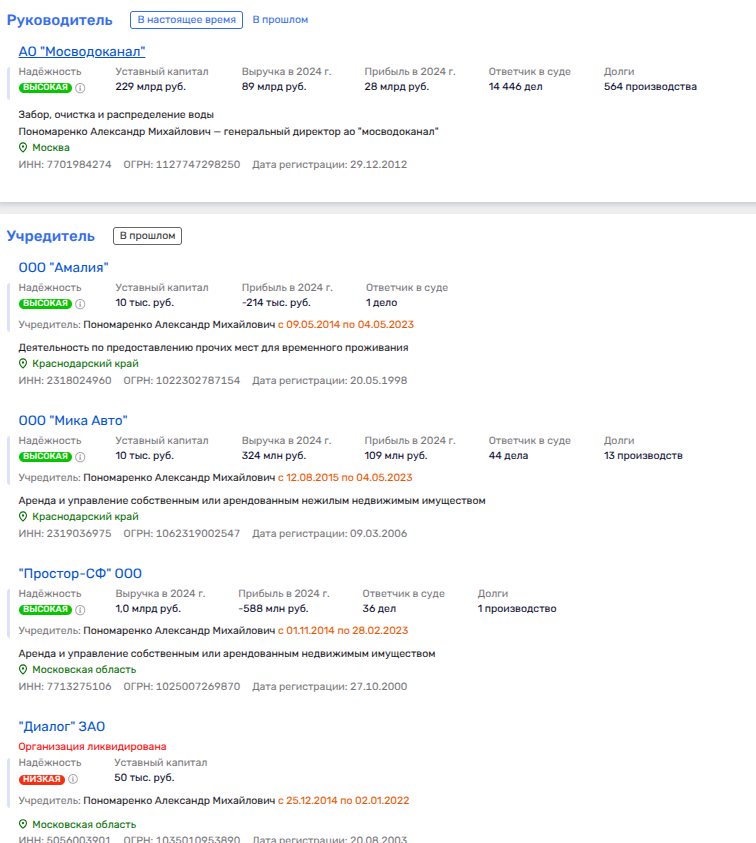This screenshot has width=756, height=843.
Task: Click location pin for ООО Амалия Краснодарский край
Action: (x=23, y=364)
